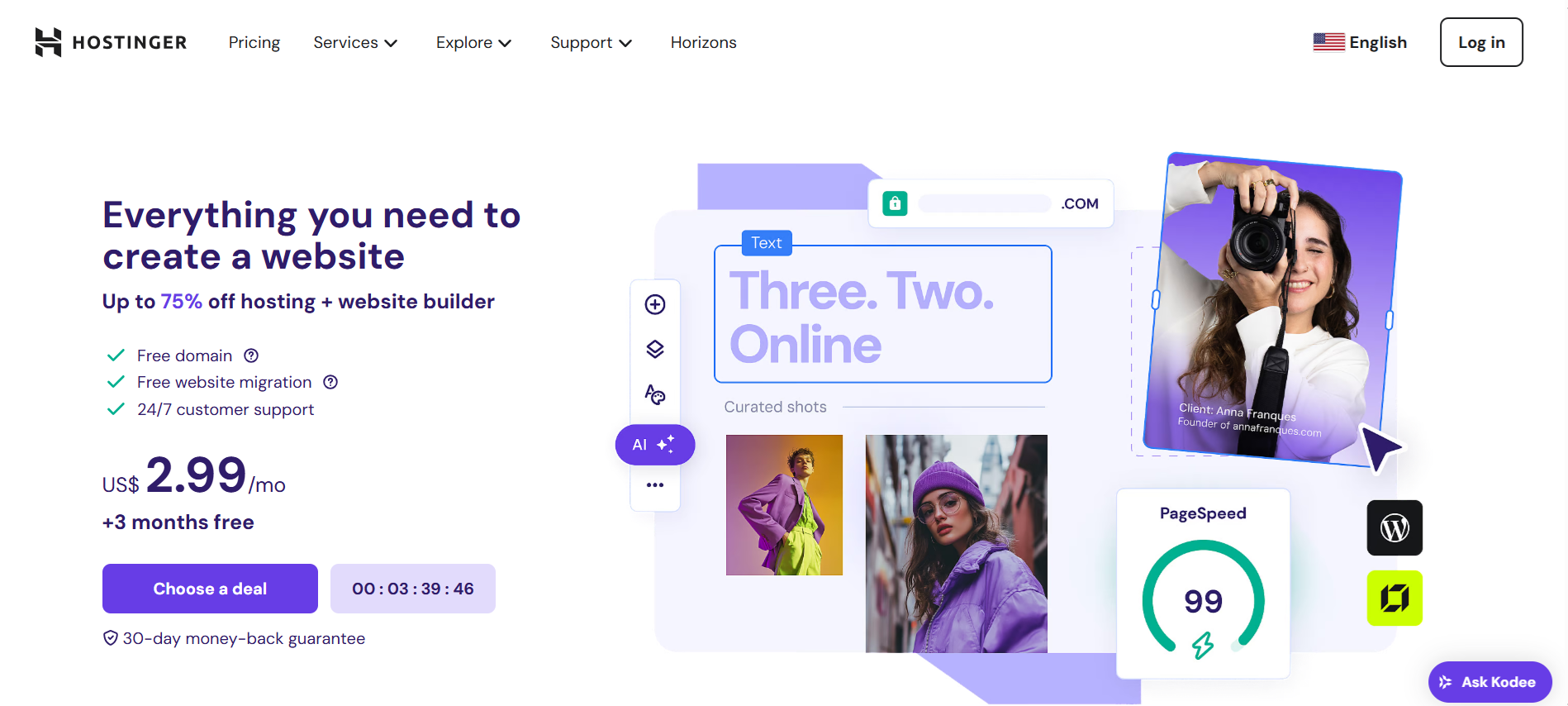Click the Hostinger logo icon
Viewport: 1568px width, 706px height.
coord(48,42)
